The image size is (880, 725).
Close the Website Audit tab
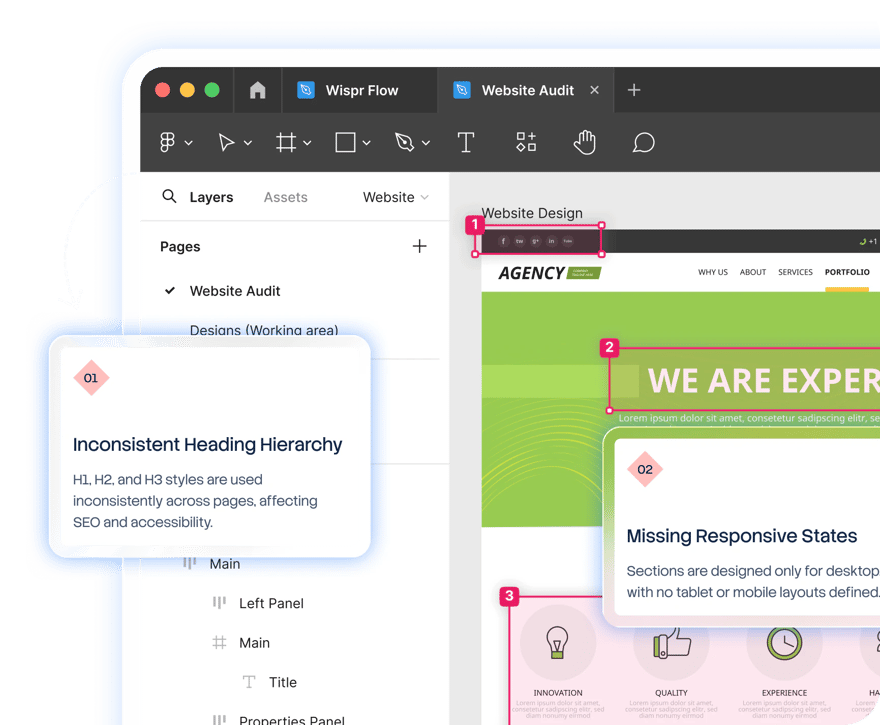595,90
